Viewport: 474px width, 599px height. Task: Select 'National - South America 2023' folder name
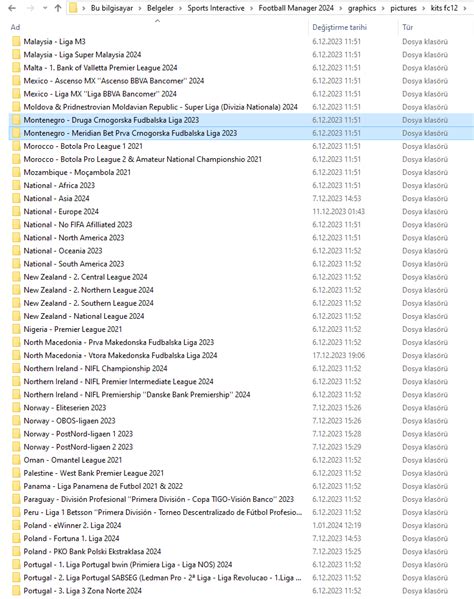(74, 264)
